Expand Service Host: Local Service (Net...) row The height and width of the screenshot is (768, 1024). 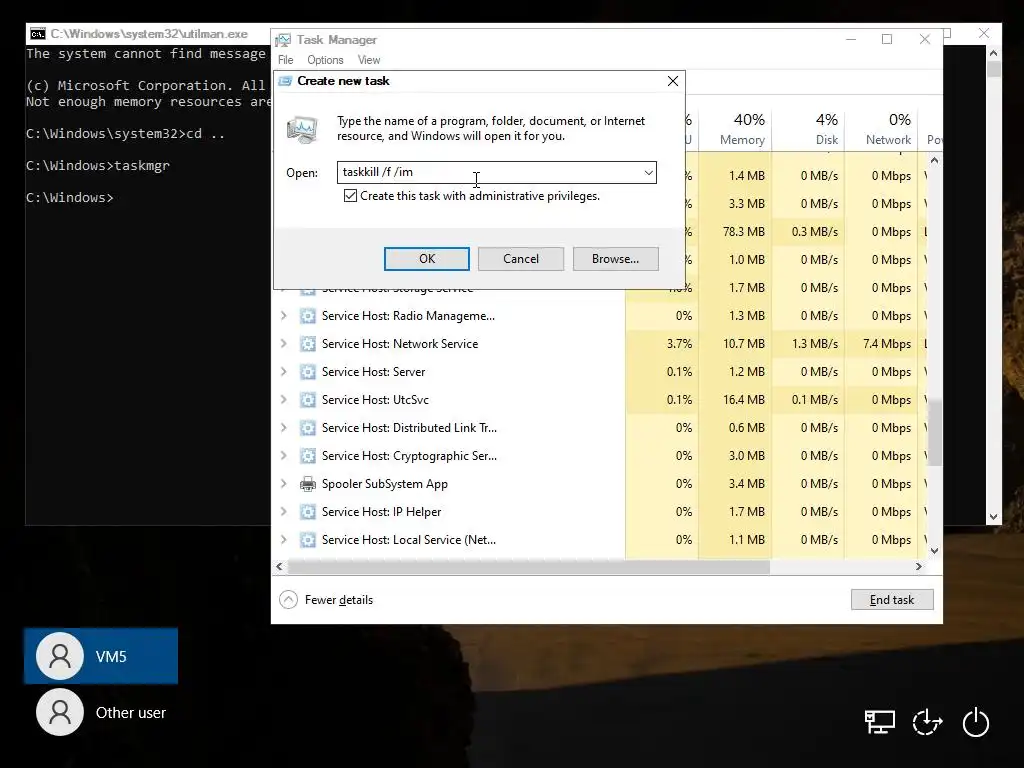283,540
